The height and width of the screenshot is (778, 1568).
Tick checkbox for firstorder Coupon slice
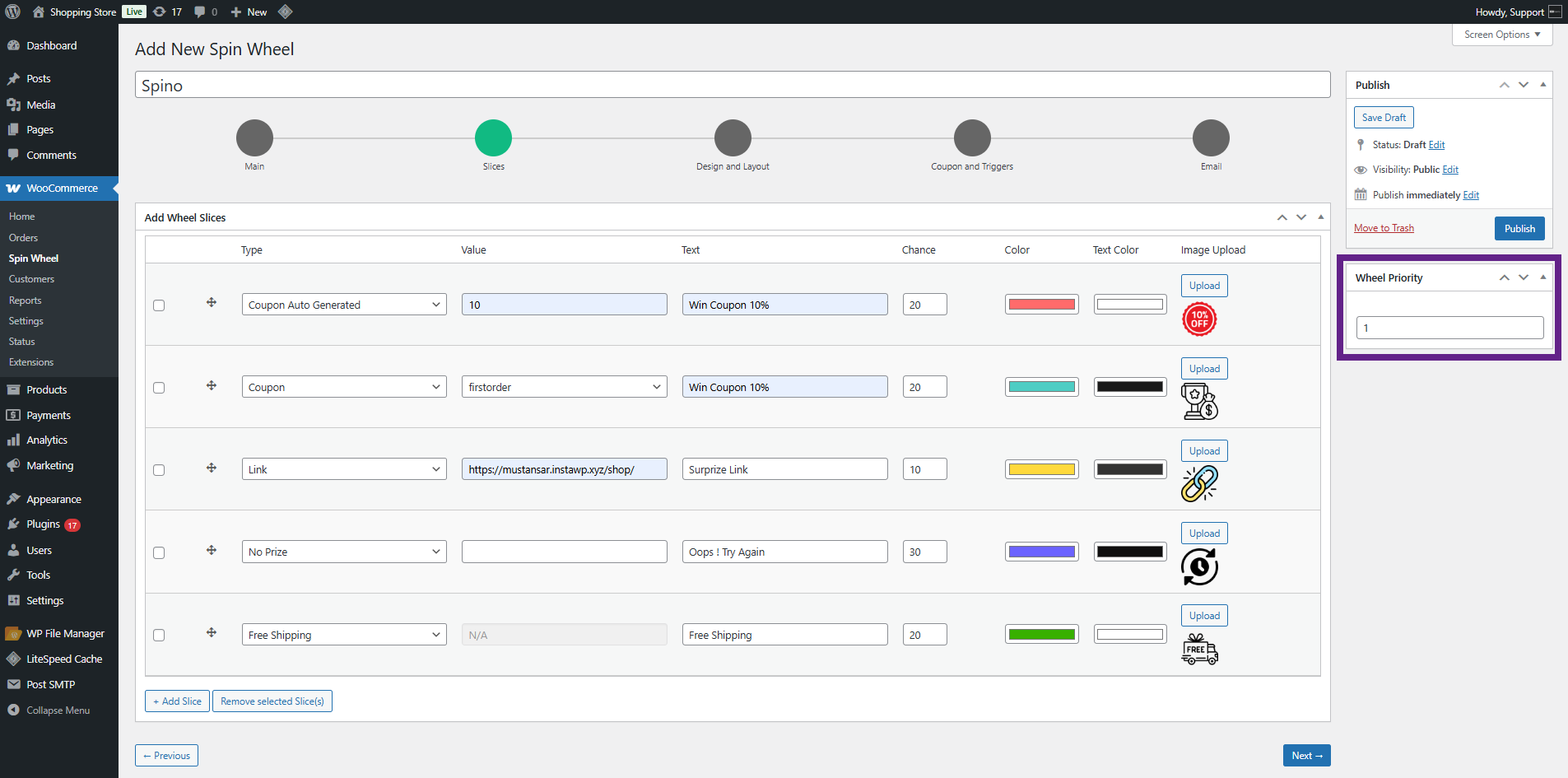tap(159, 388)
